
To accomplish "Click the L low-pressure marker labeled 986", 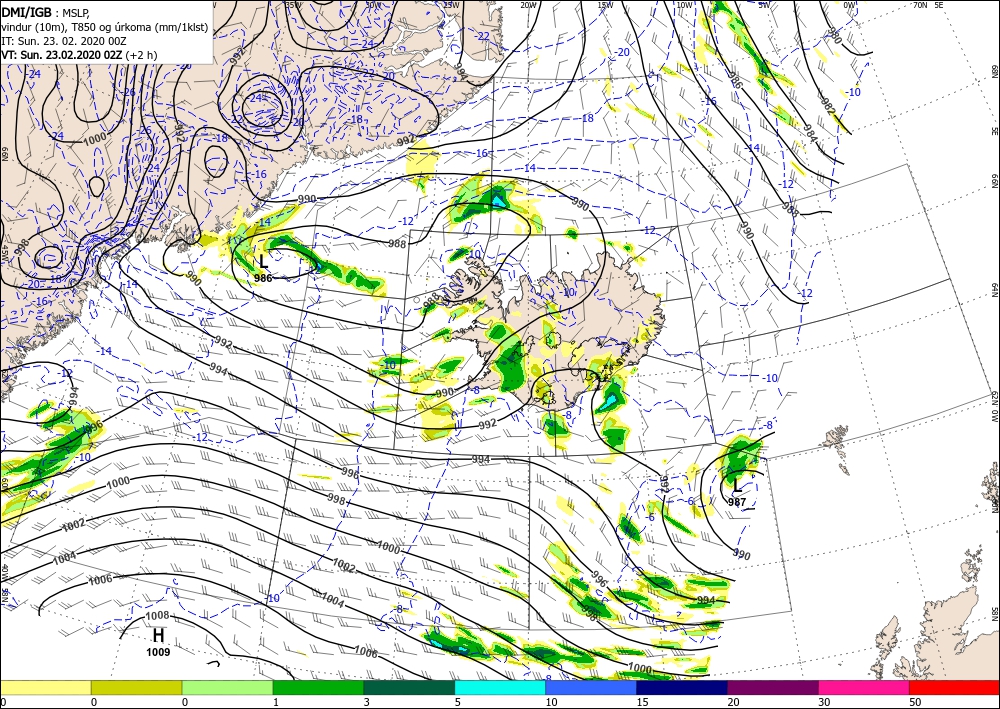I will coord(263,261).
